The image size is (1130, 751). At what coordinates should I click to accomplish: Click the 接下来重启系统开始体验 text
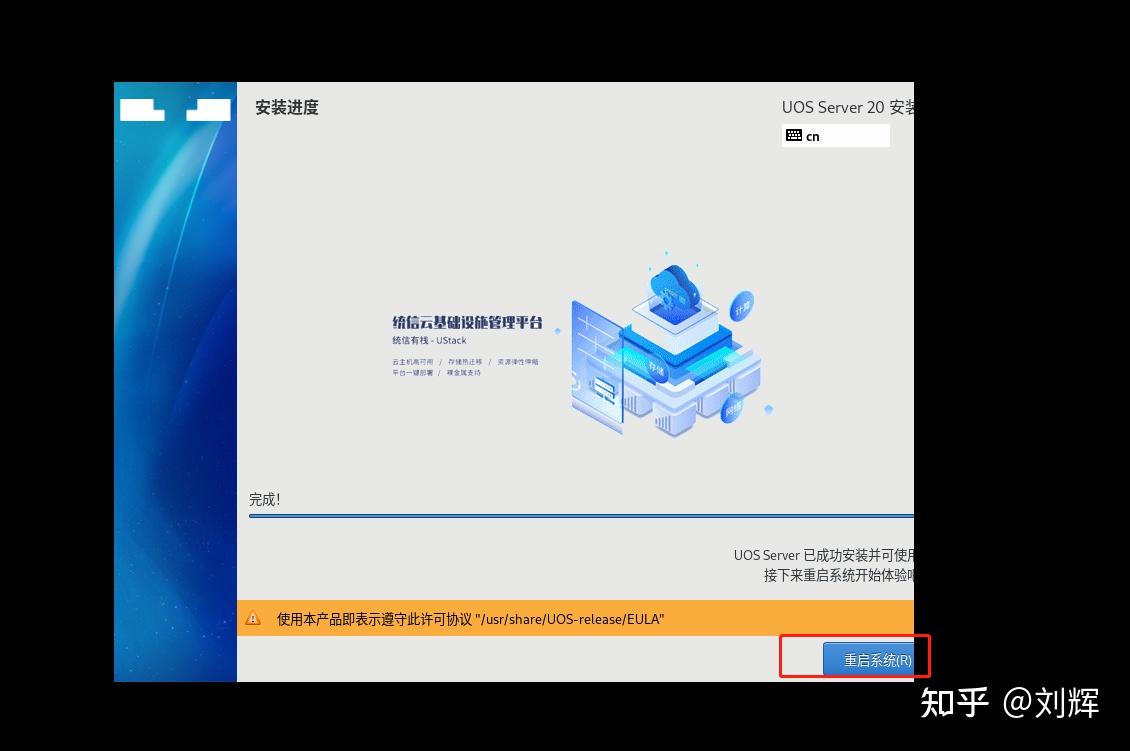point(839,575)
